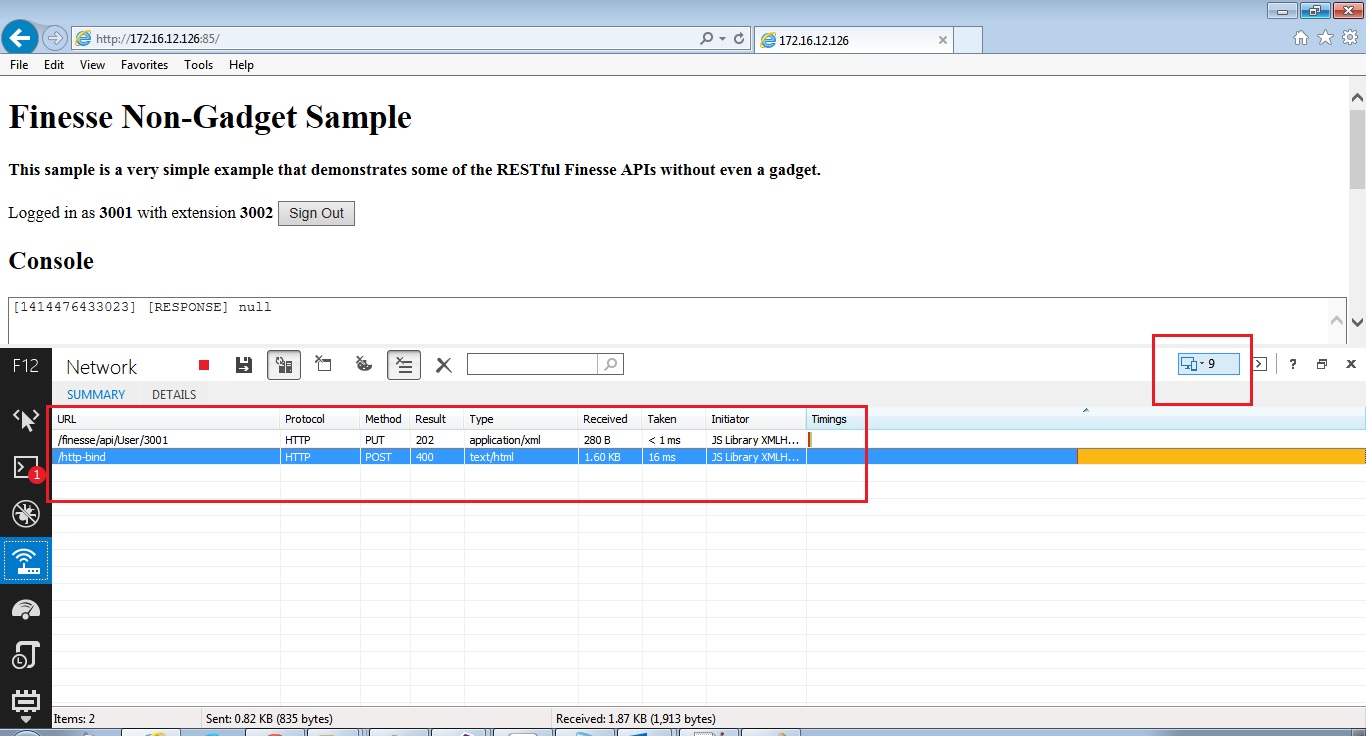Image resolution: width=1366 pixels, height=736 pixels.
Task: Click the Items: 2 status entry
Action: point(75,718)
